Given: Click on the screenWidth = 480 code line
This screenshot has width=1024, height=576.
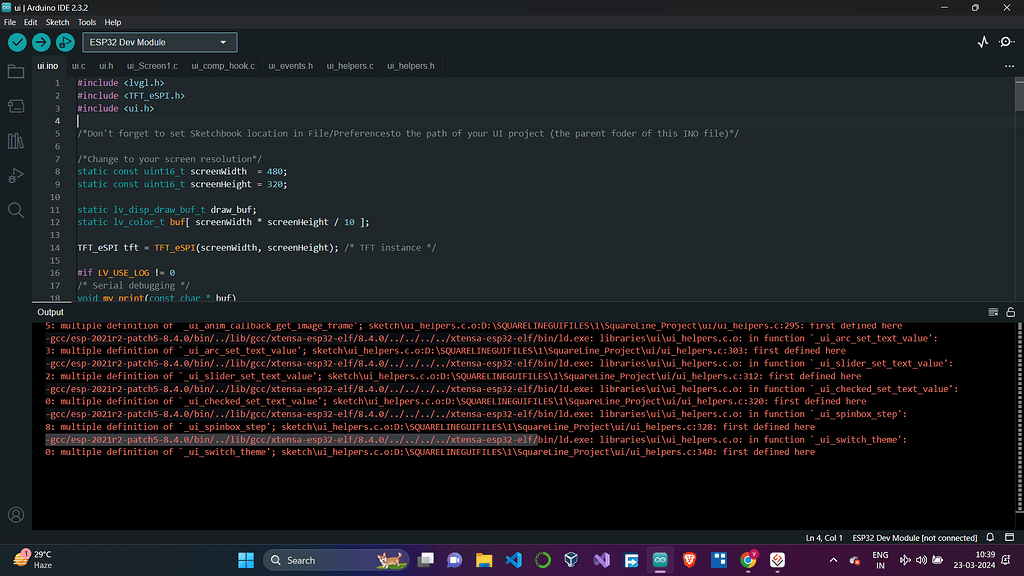Looking at the screenshot, I should click(x=182, y=172).
